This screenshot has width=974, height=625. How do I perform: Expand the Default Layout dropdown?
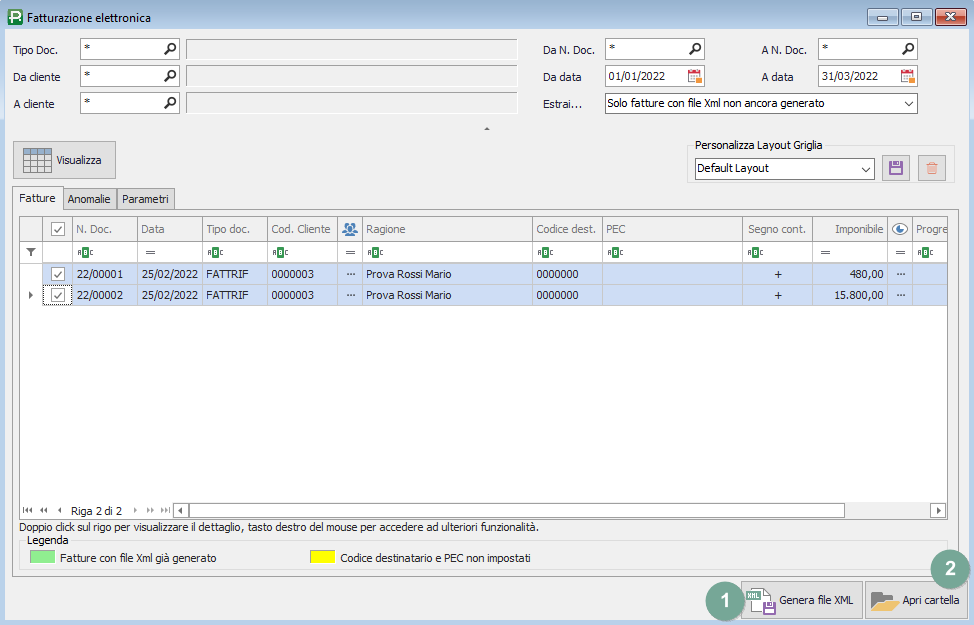coord(865,169)
